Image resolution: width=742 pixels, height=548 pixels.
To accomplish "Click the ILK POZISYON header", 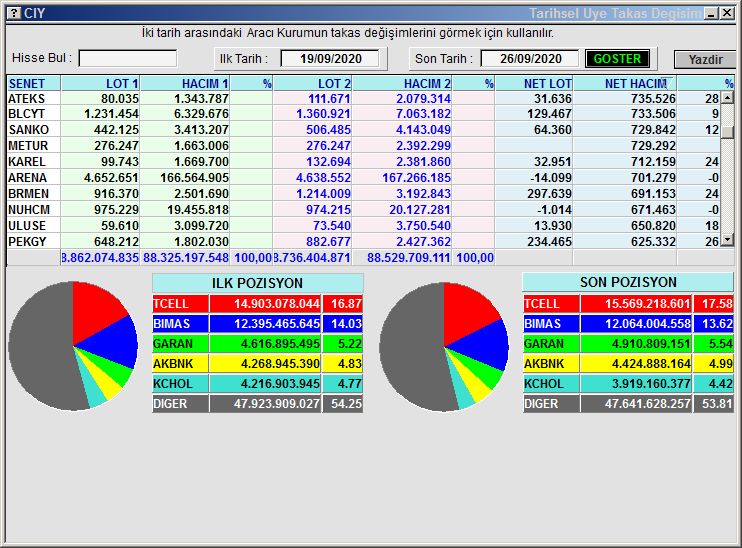I will tap(257, 283).
